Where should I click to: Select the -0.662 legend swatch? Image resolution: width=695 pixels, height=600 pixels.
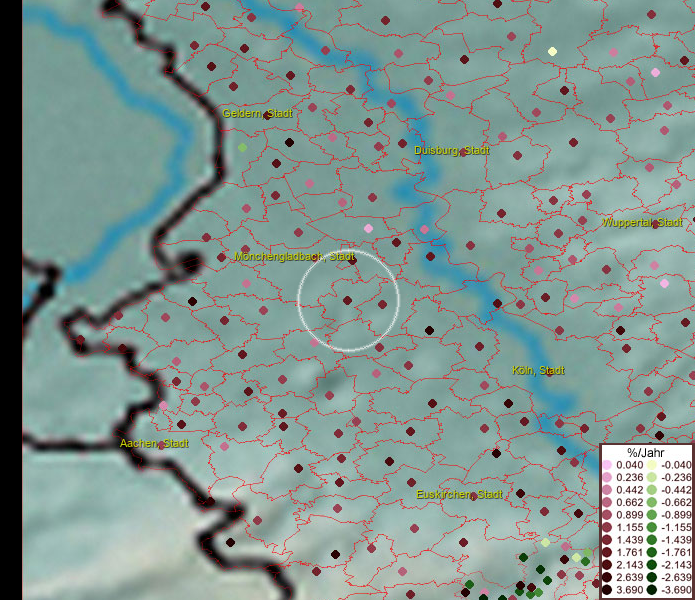[652, 503]
